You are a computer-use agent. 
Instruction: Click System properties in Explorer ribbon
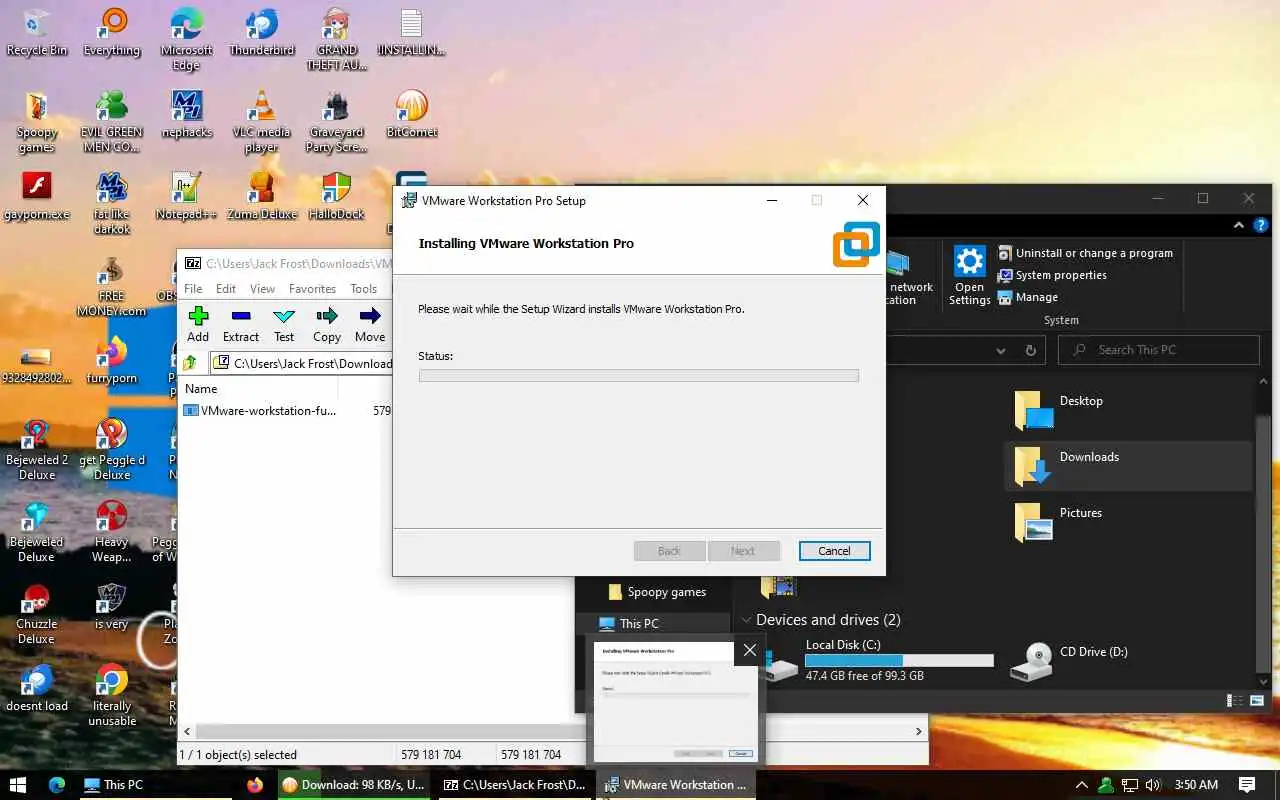(1052, 275)
